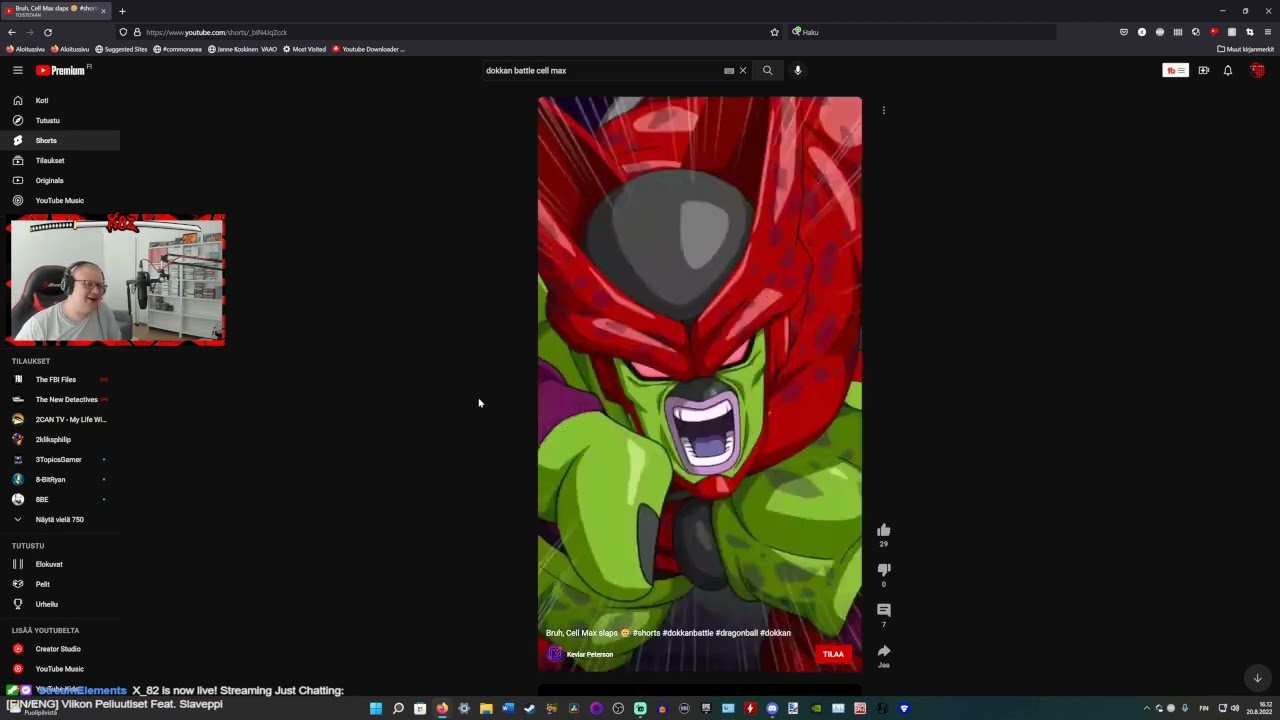Open the volume speaker tray icon
Viewport: 1280px width, 720px height.
[x=1234, y=709]
